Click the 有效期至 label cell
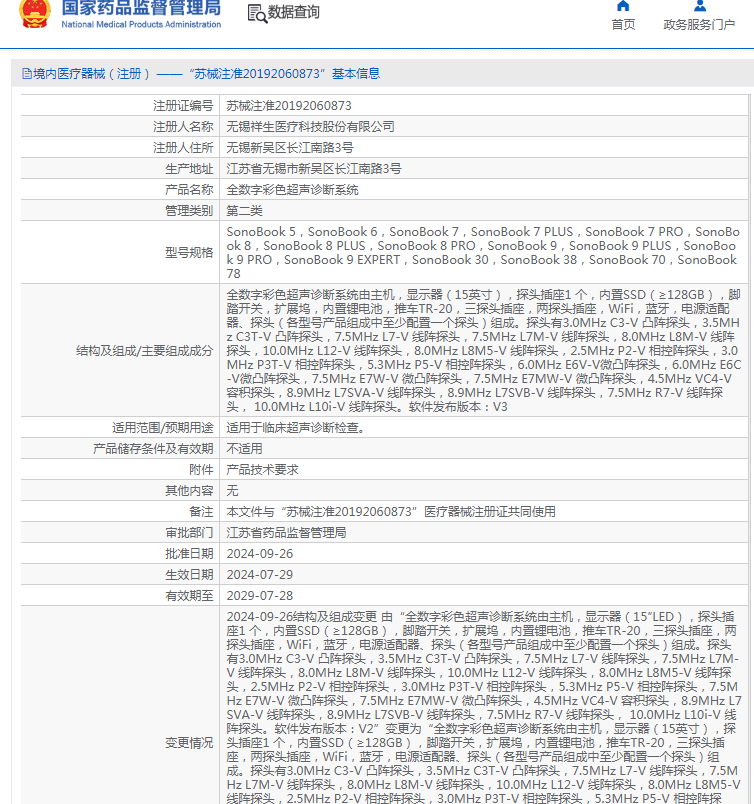Screen dimensions: 754x804 [x=120, y=596]
